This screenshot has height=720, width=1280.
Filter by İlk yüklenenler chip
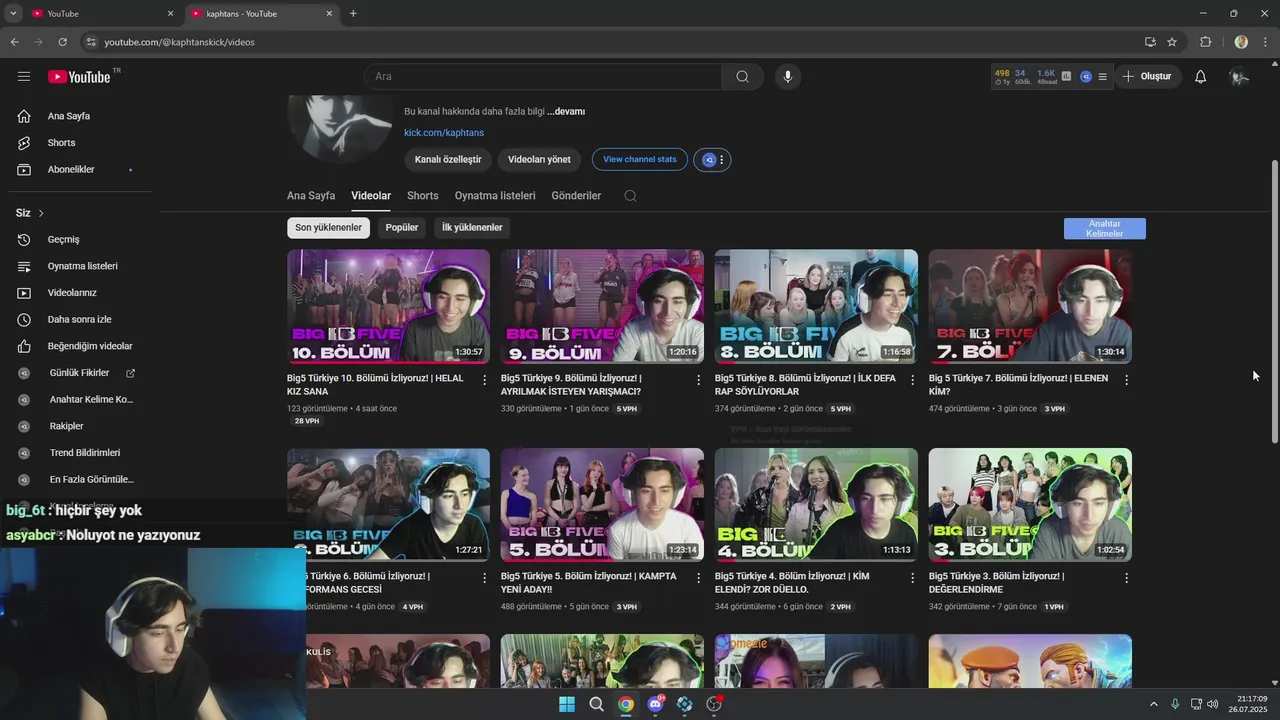click(x=472, y=228)
